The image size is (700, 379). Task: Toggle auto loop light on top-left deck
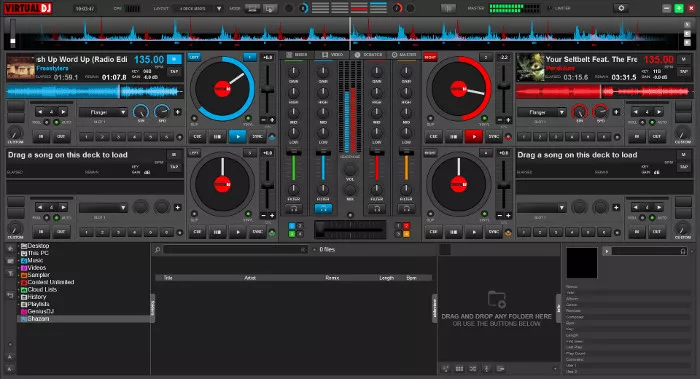pyautogui.click(x=56, y=122)
